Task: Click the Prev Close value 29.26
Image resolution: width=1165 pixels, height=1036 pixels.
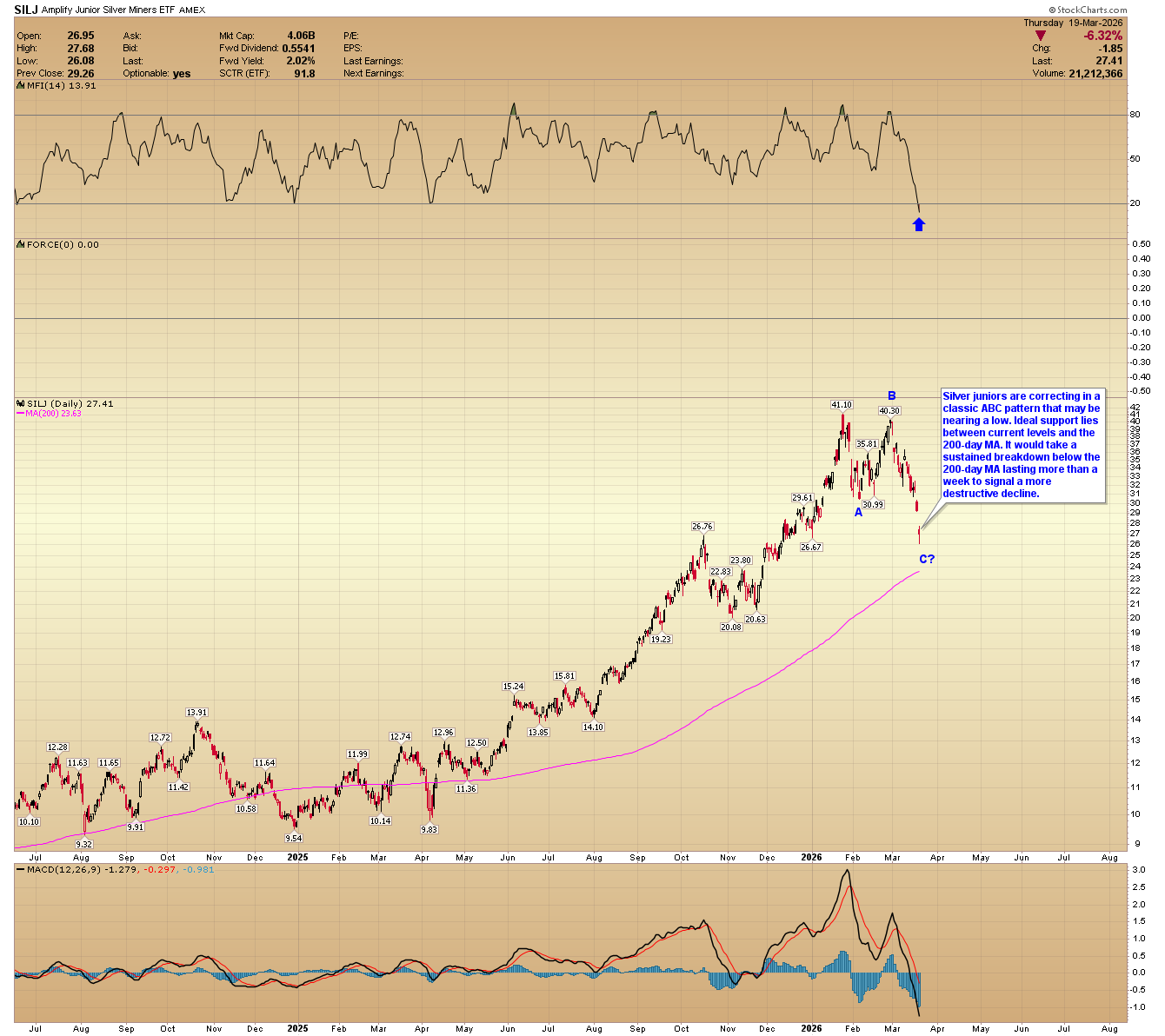Action: coord(81,74)
